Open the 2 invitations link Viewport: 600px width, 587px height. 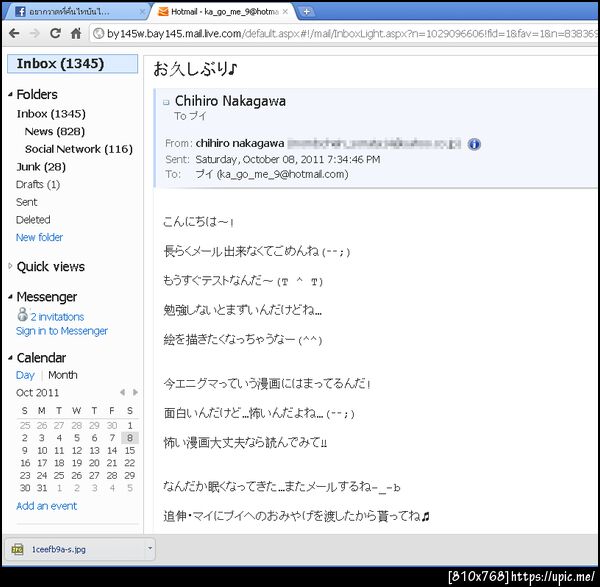click(x=57, y=317)
